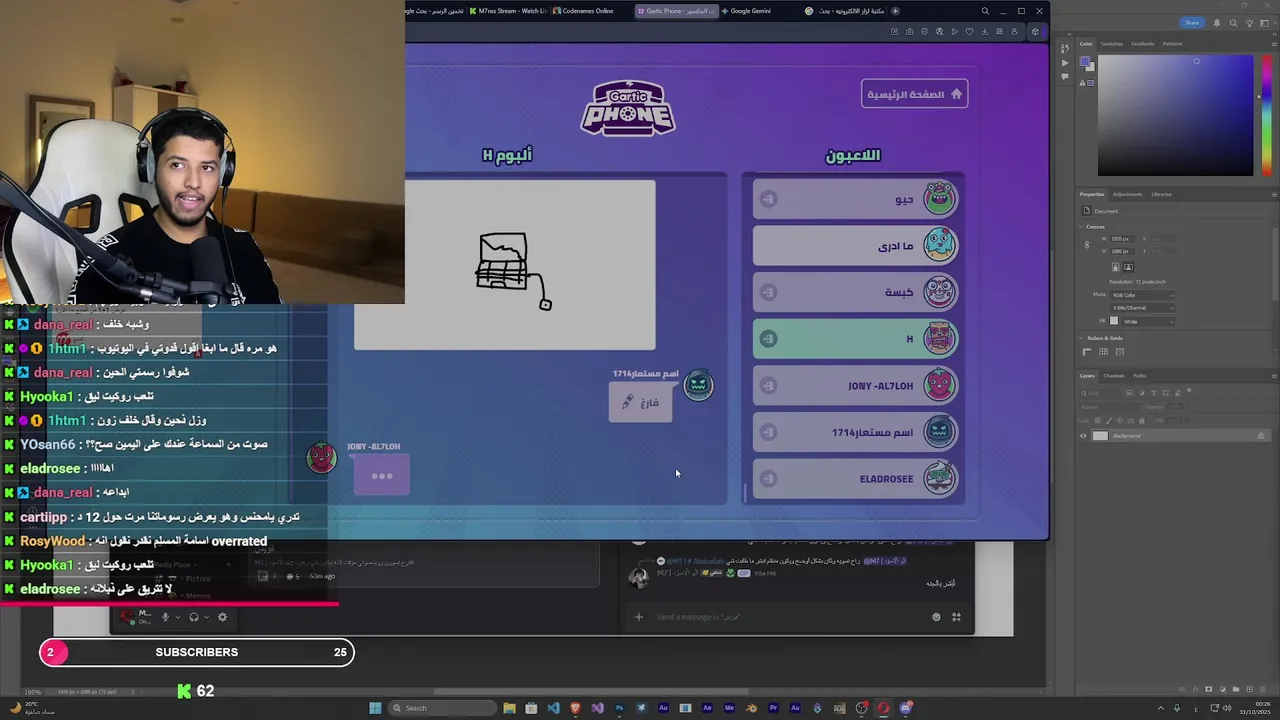Click the Background layer lock icon

(1261, 436)
